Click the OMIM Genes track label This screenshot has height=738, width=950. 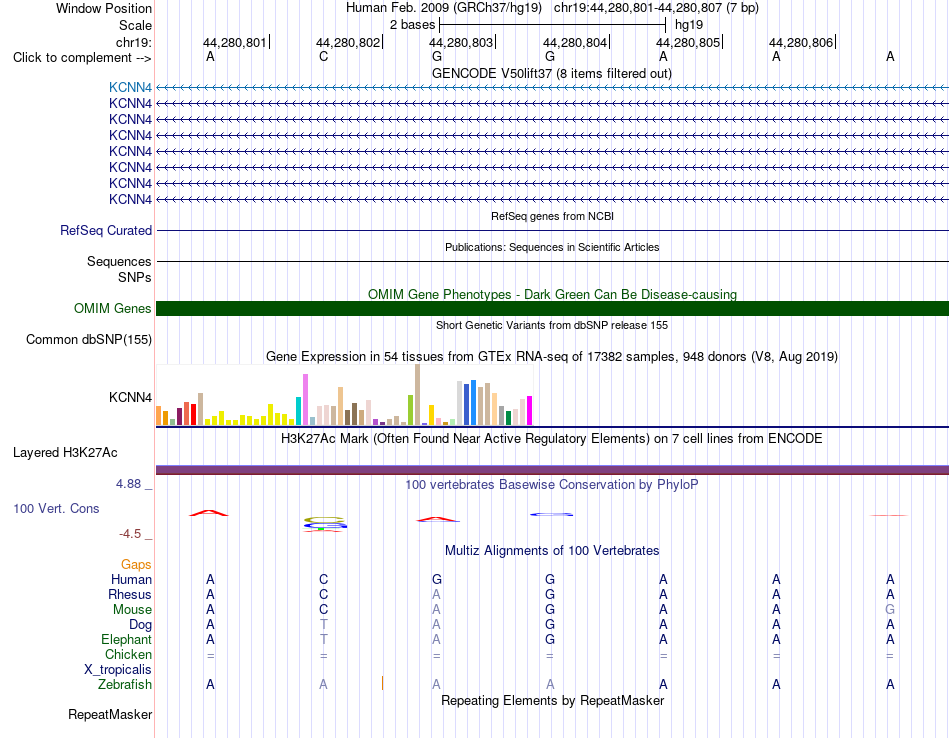(x=113, y=308)
